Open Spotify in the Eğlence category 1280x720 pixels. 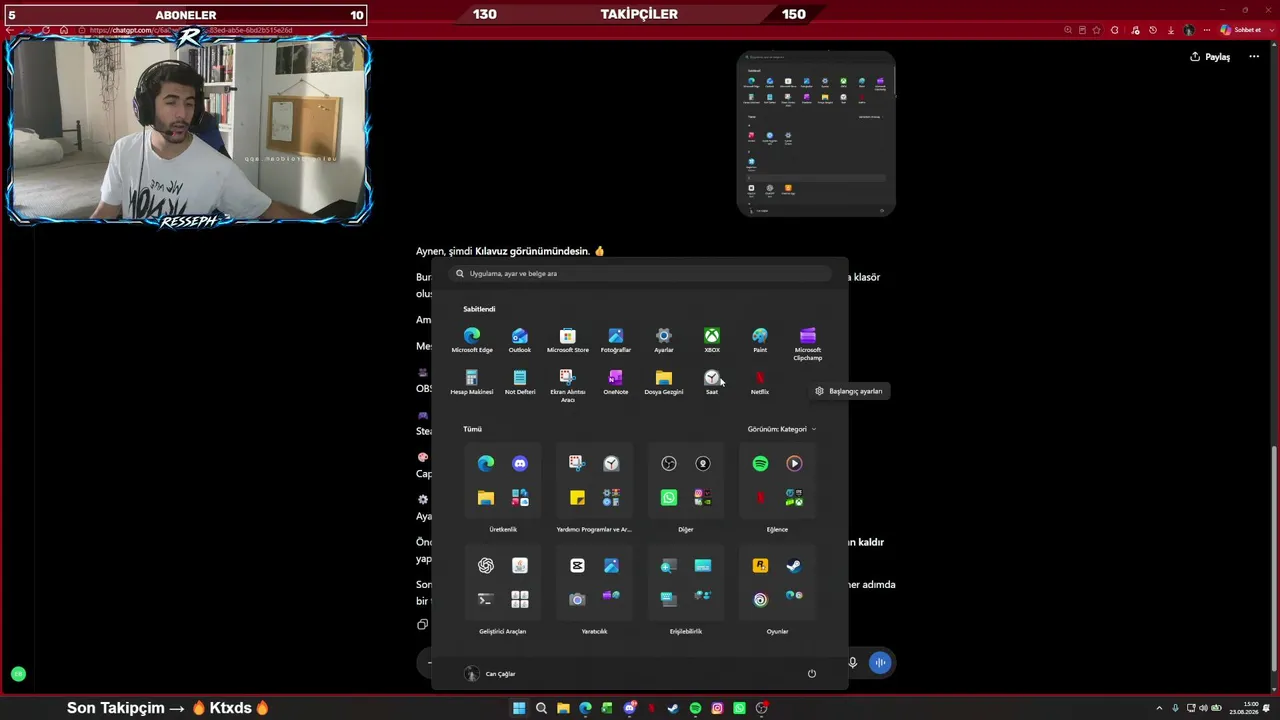[760, 463]
